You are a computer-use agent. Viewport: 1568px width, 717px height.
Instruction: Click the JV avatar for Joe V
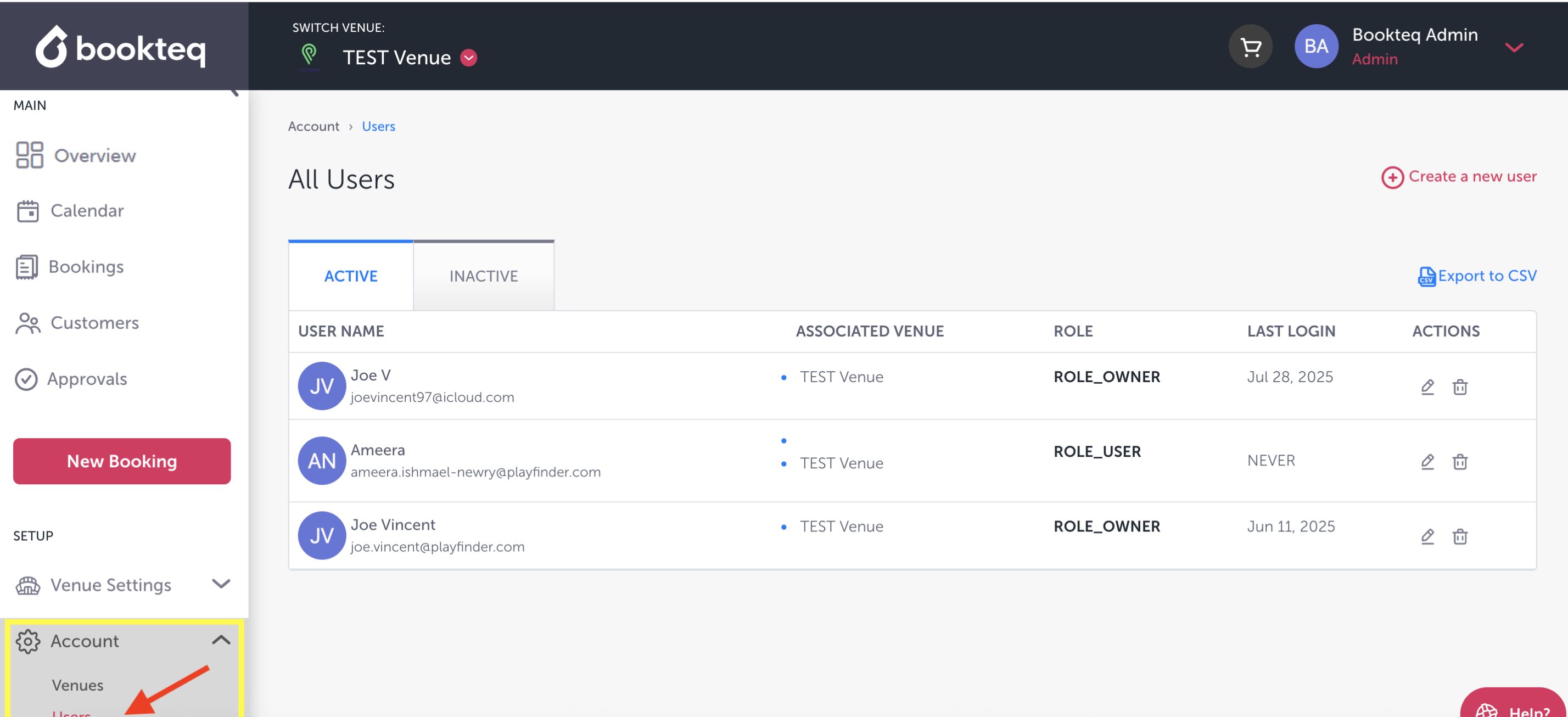(321, 386)
